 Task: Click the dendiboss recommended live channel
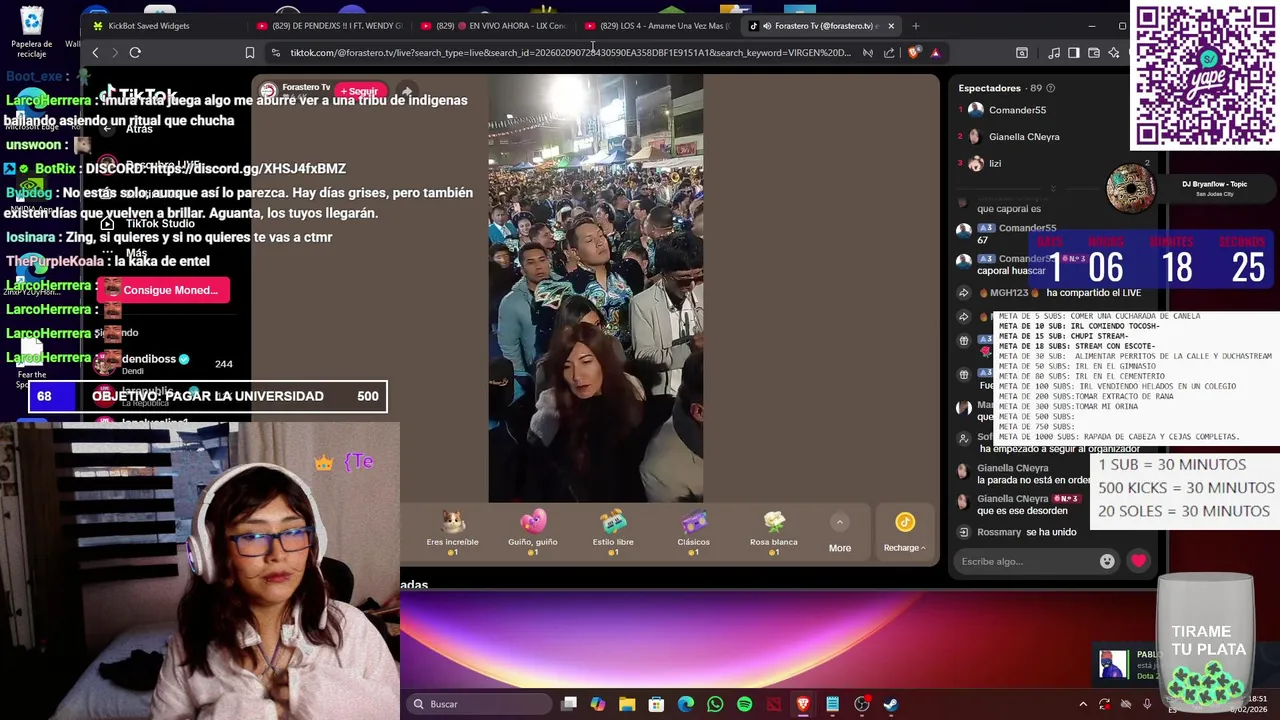(x=165, y=363)
